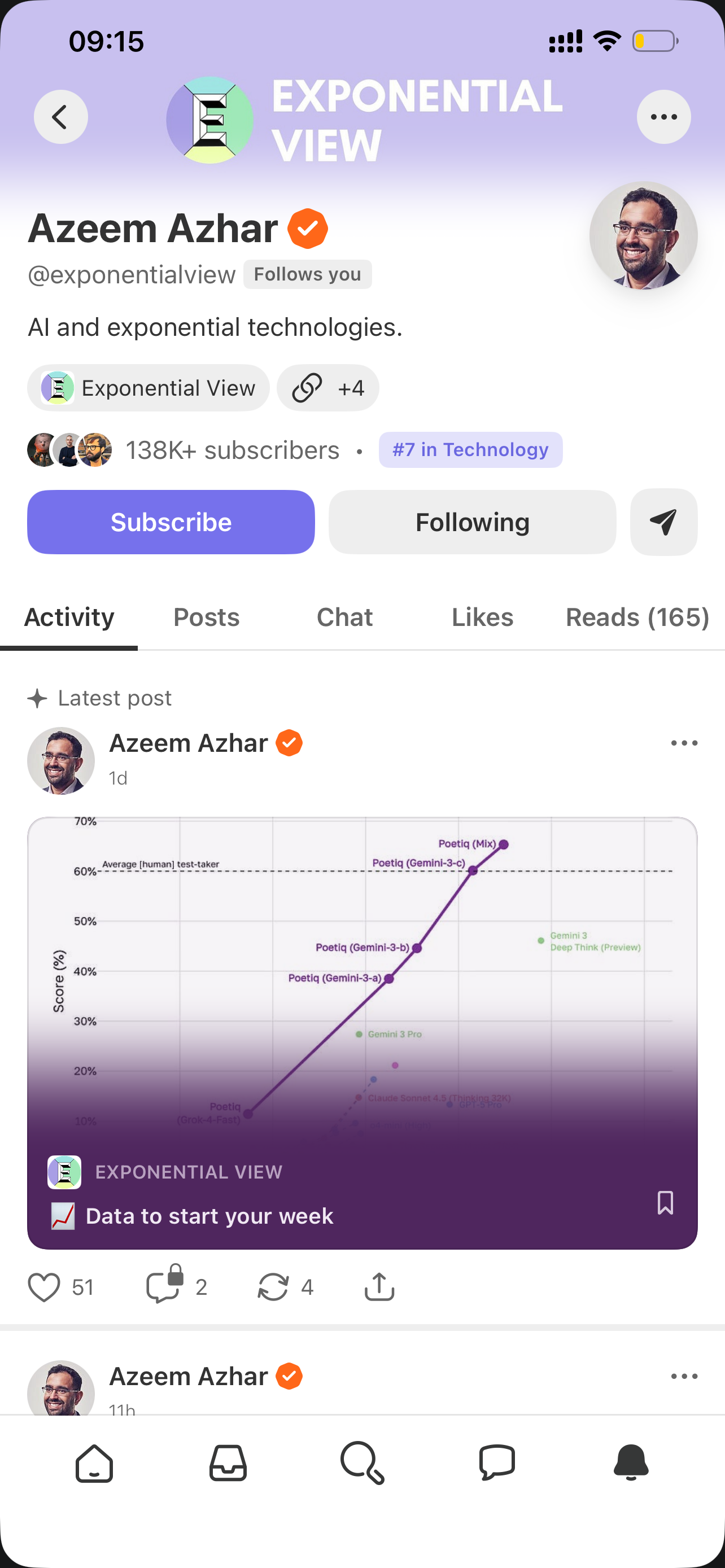This screenshot has width=725, height=1568.
Task: Switch to the Posts tab
Action: [x=206, y=617]
